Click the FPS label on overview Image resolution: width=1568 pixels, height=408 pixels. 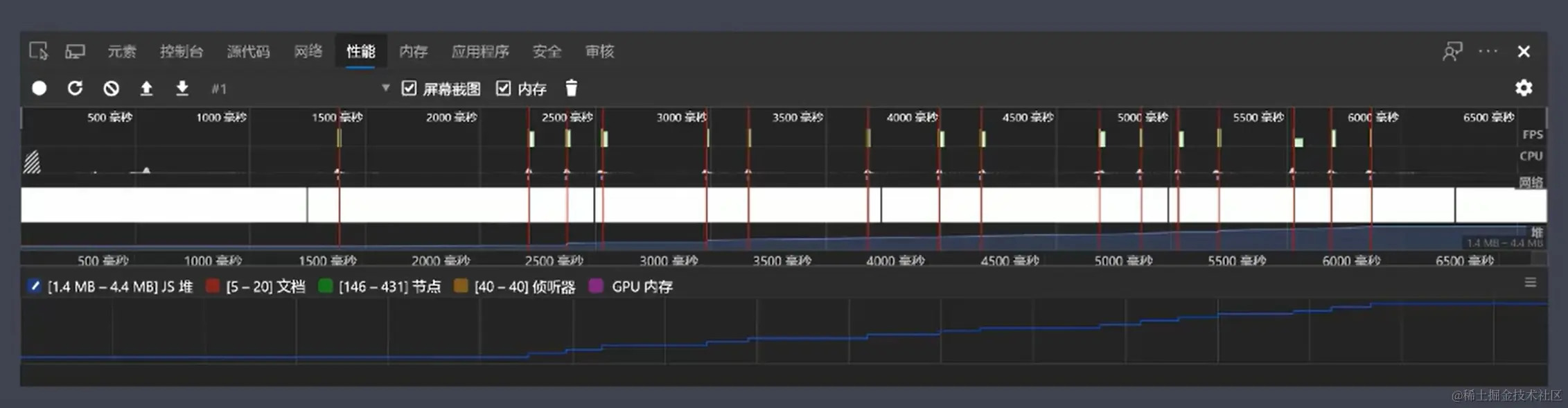click(x=1532, y=134)
